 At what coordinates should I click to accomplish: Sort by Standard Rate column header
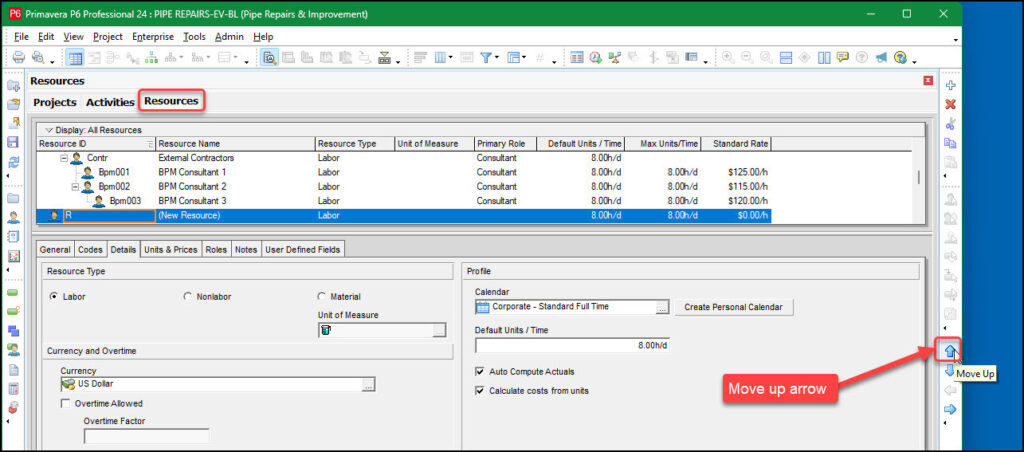pos(737,144)
